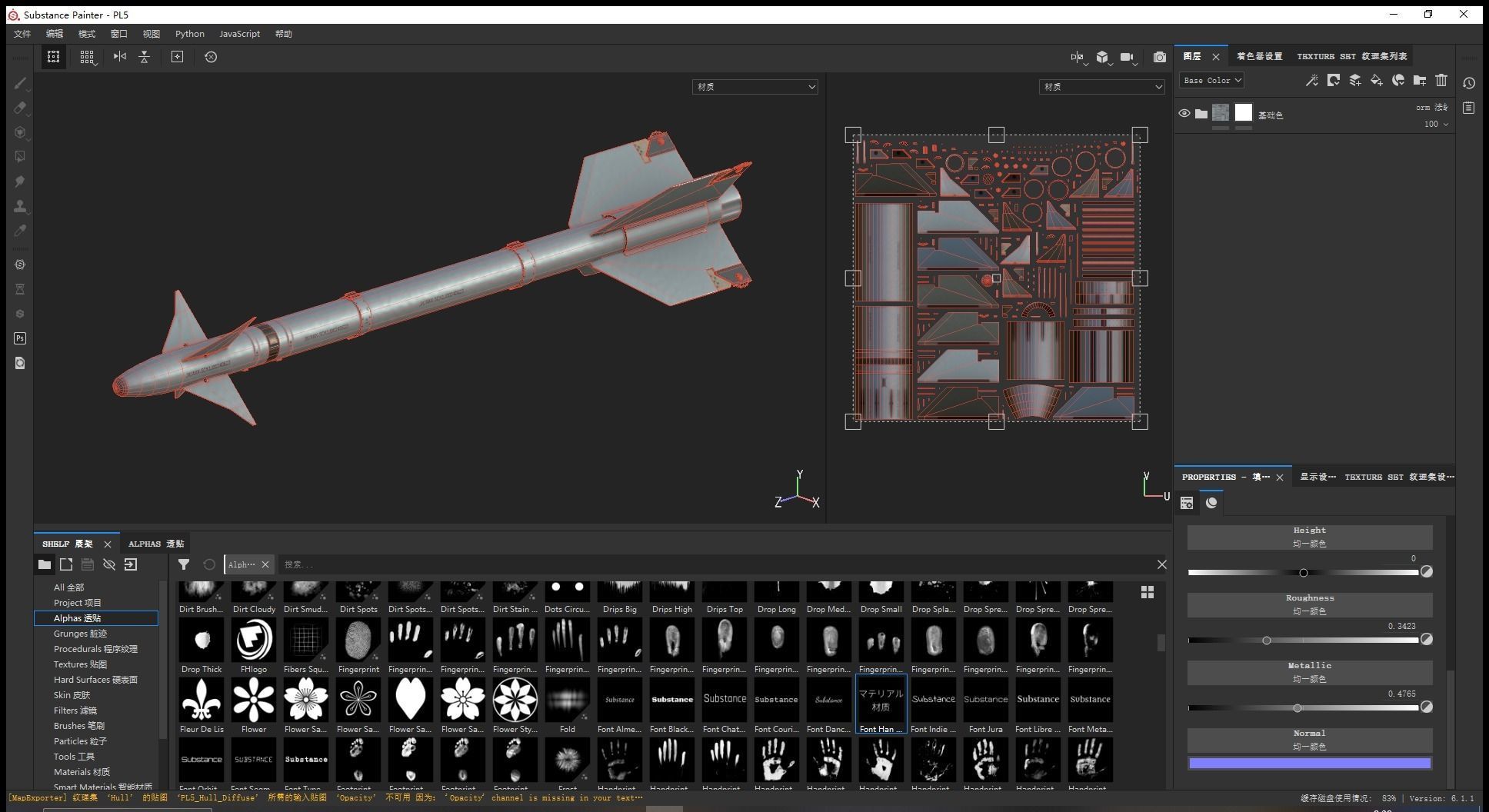Select the Projection tool
1489x812 pixels.
coord(20,132)
